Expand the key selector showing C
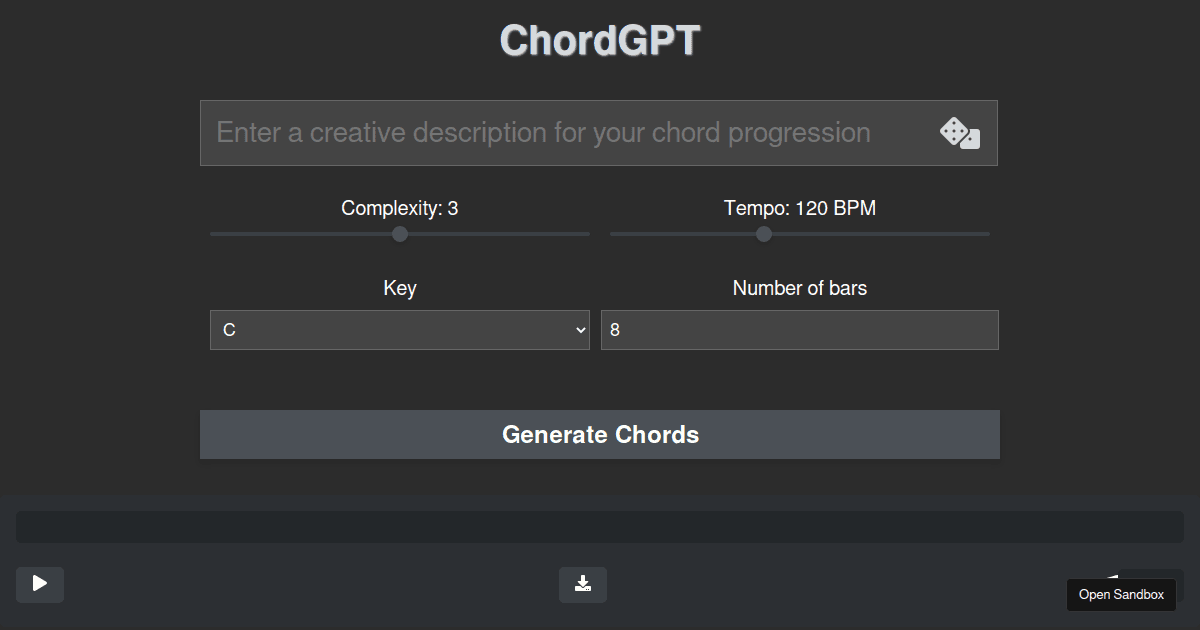This screenshot has height=630, width=1200. coord(399,329)
